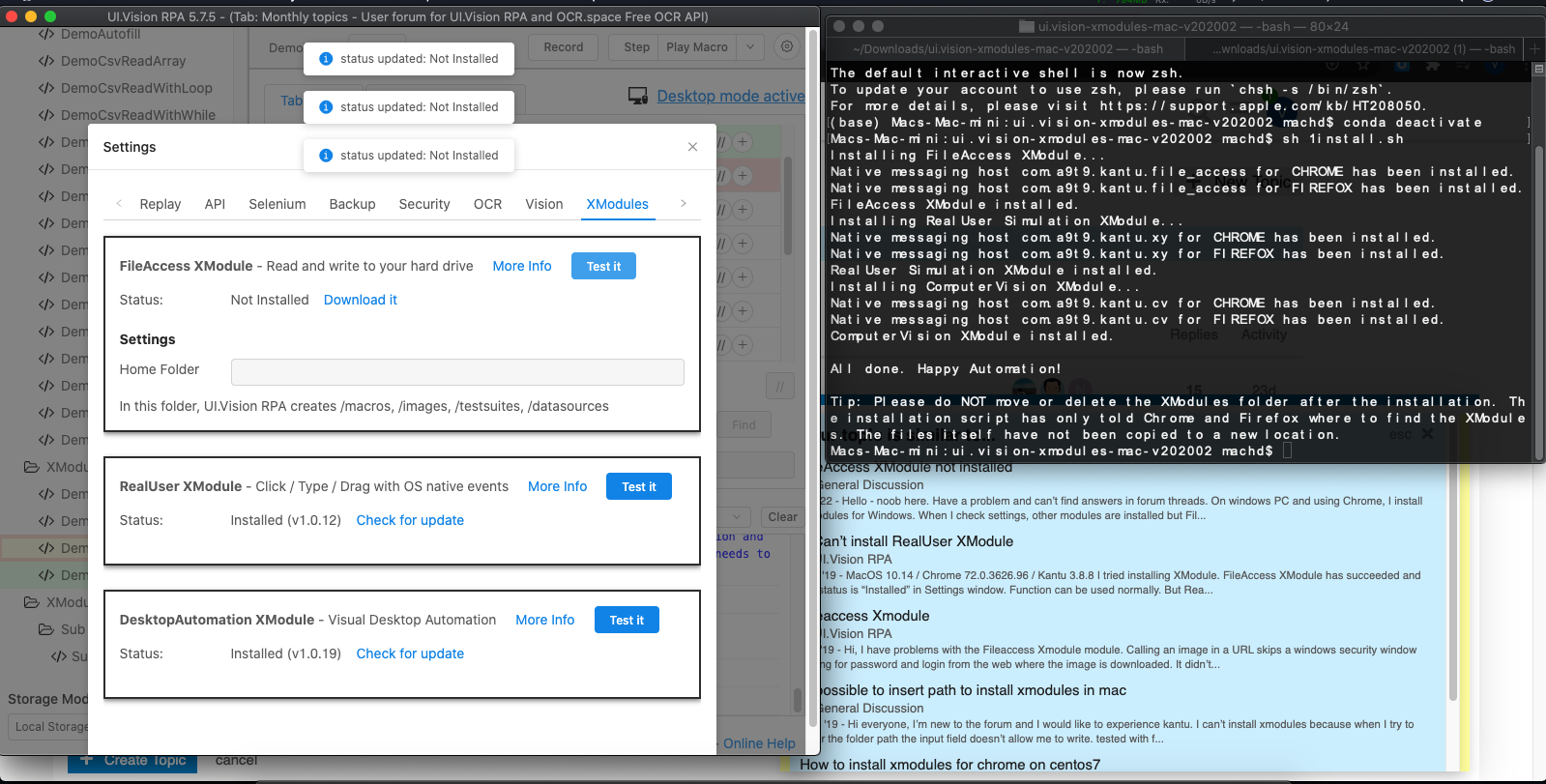Open the Play Macro dropdown arrow
1546x784 pixels.
pos(750,47)
